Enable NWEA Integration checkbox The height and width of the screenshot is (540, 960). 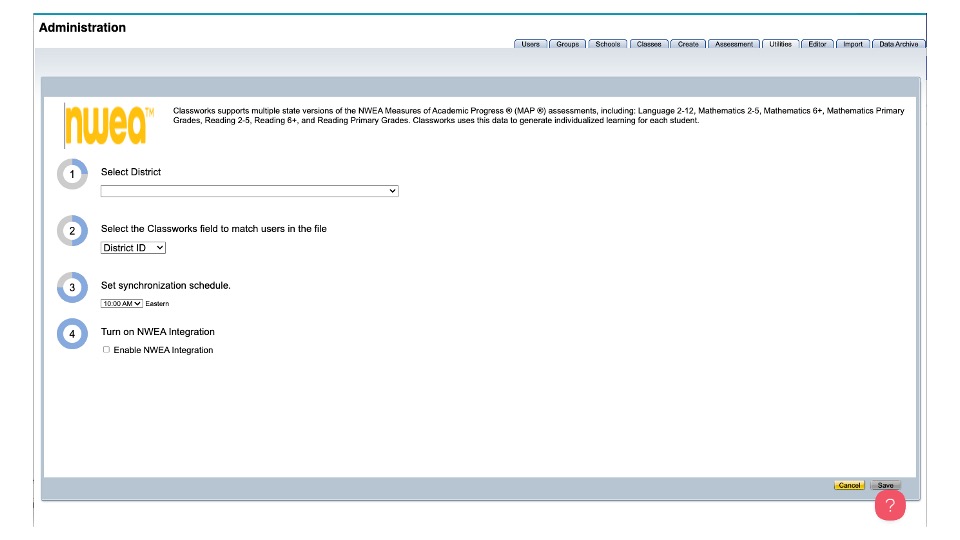click(107, 350)
